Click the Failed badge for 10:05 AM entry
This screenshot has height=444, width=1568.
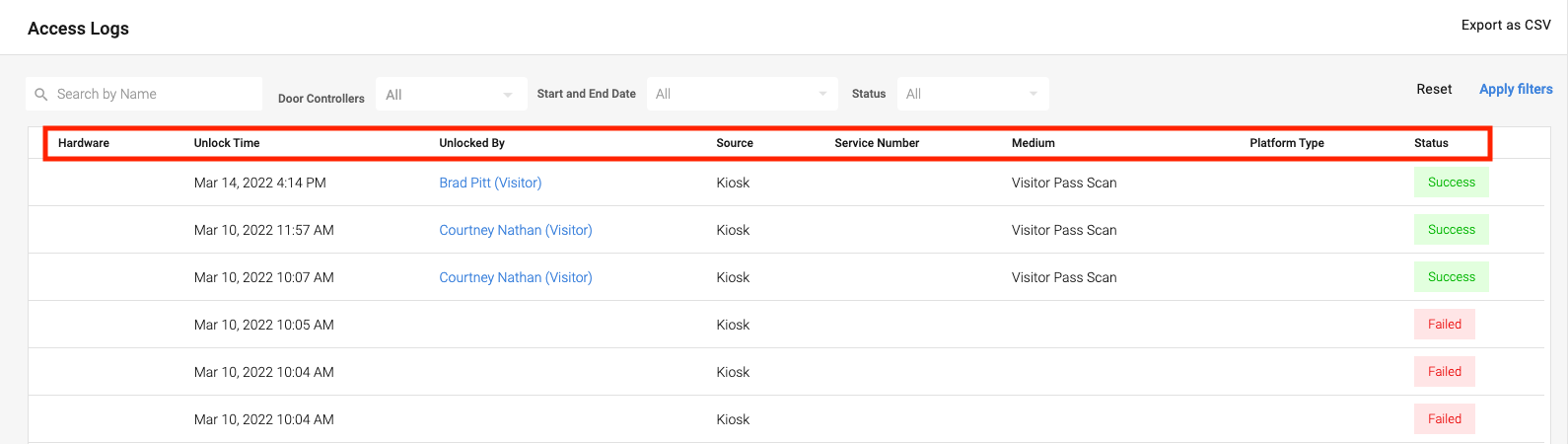coord(1444,325)
